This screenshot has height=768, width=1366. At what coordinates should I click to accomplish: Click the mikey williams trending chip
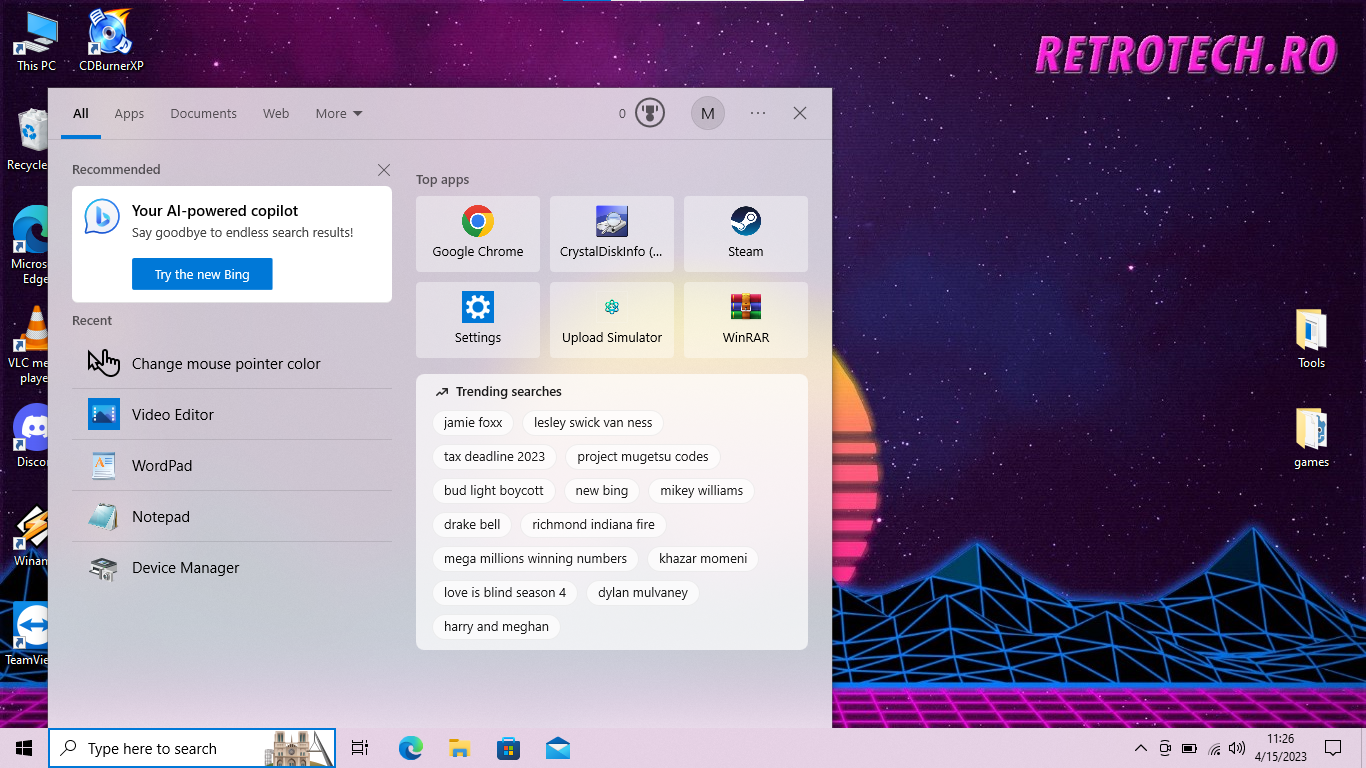[x=702, y=491]
